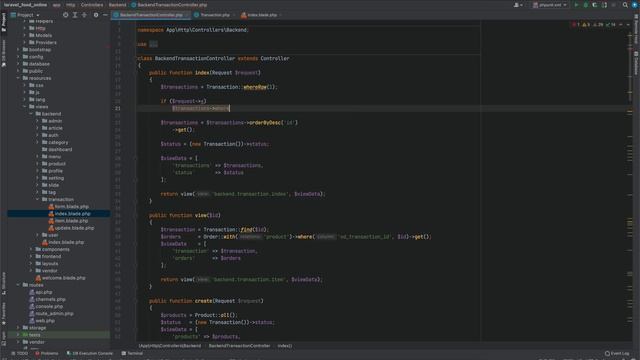Collapse the resources folder
The image size is (640, 360).
pos(18,78)
